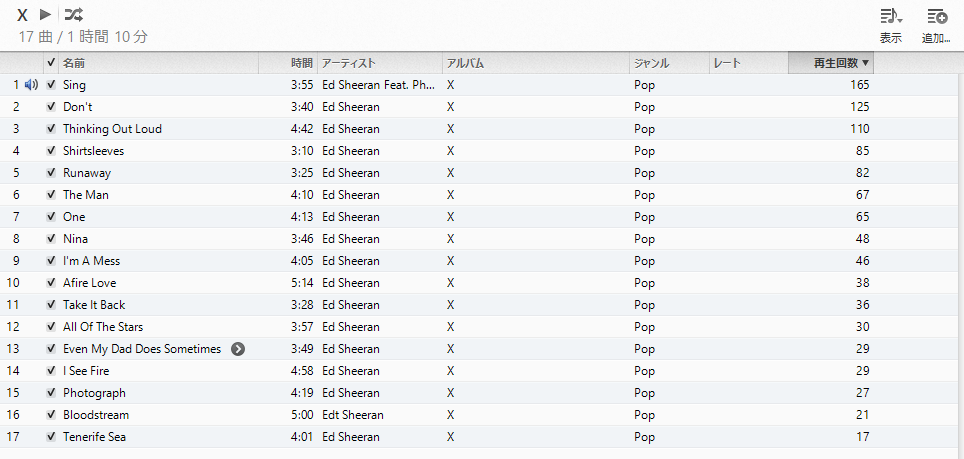Click the speaker icon next to Sing
The image size is (964, 459).
point(31,85)
